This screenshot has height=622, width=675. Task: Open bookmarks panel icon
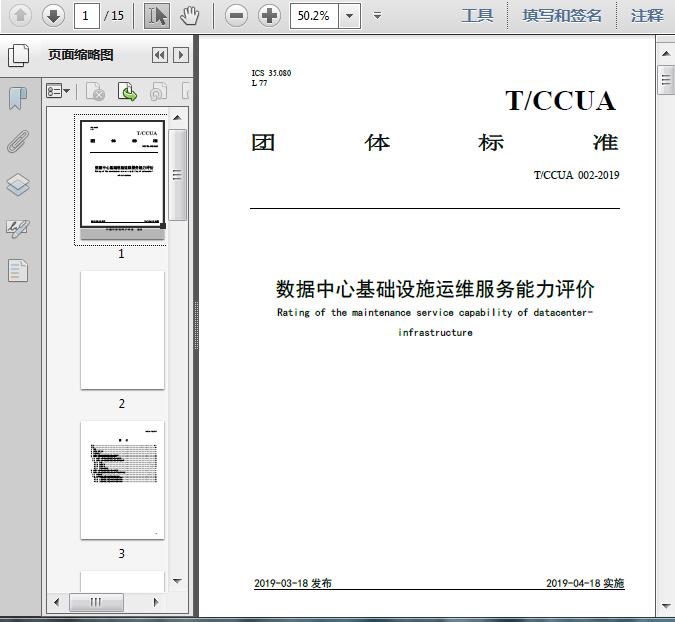pos(18,98)
